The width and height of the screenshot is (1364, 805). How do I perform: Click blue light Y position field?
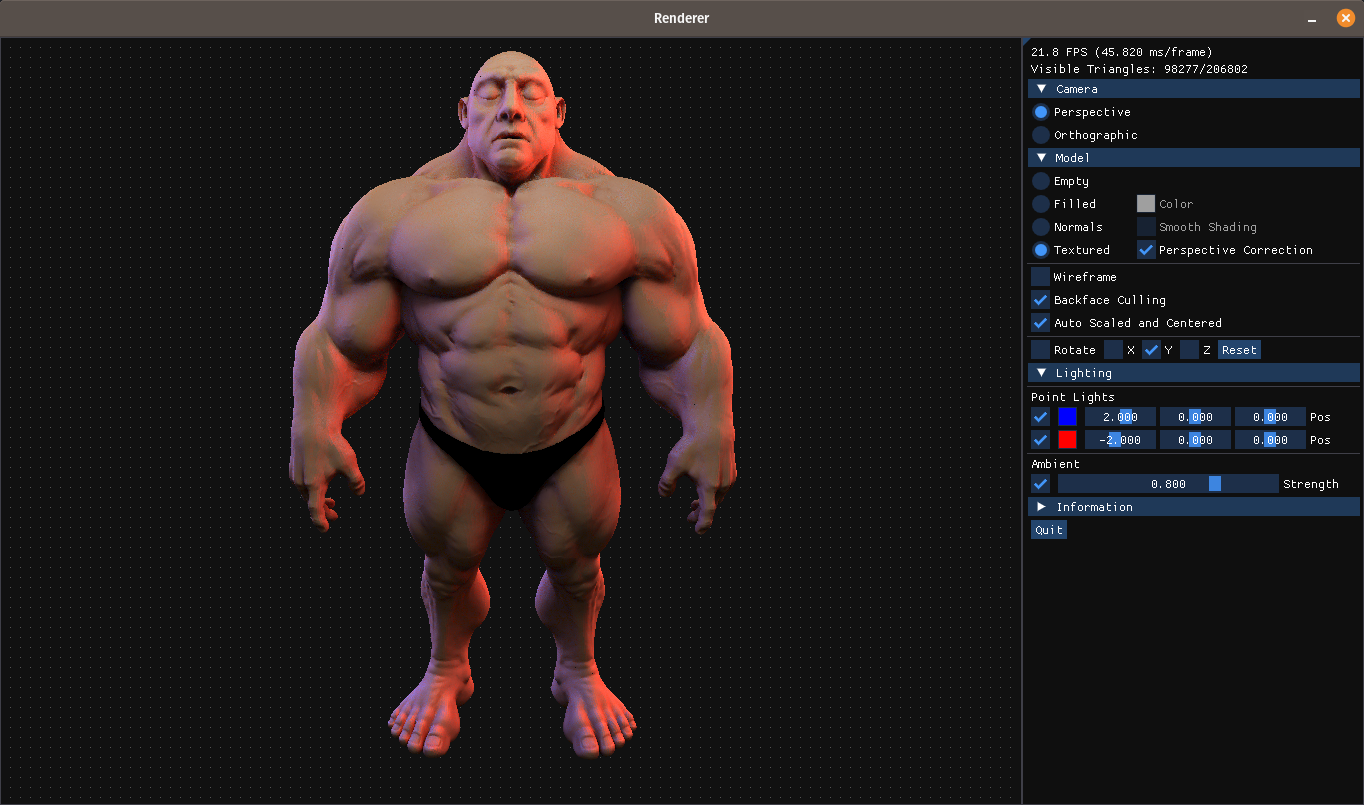(1195, 417)
